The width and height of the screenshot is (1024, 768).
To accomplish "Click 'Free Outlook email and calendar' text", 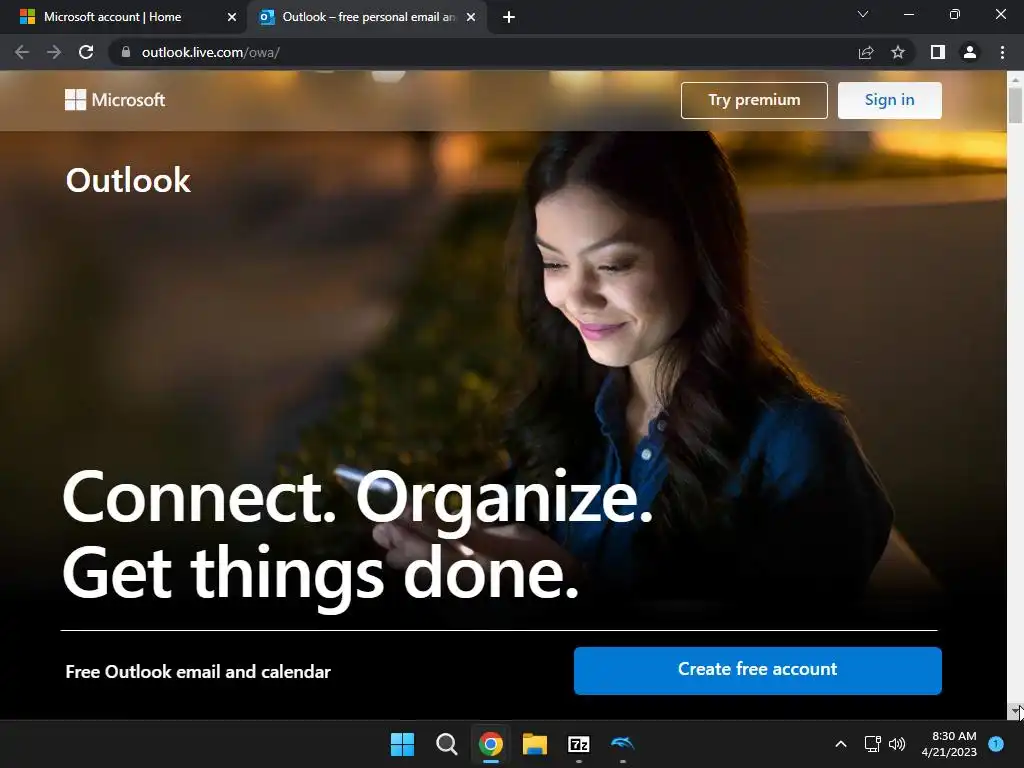I will click(x=198, y=671).
